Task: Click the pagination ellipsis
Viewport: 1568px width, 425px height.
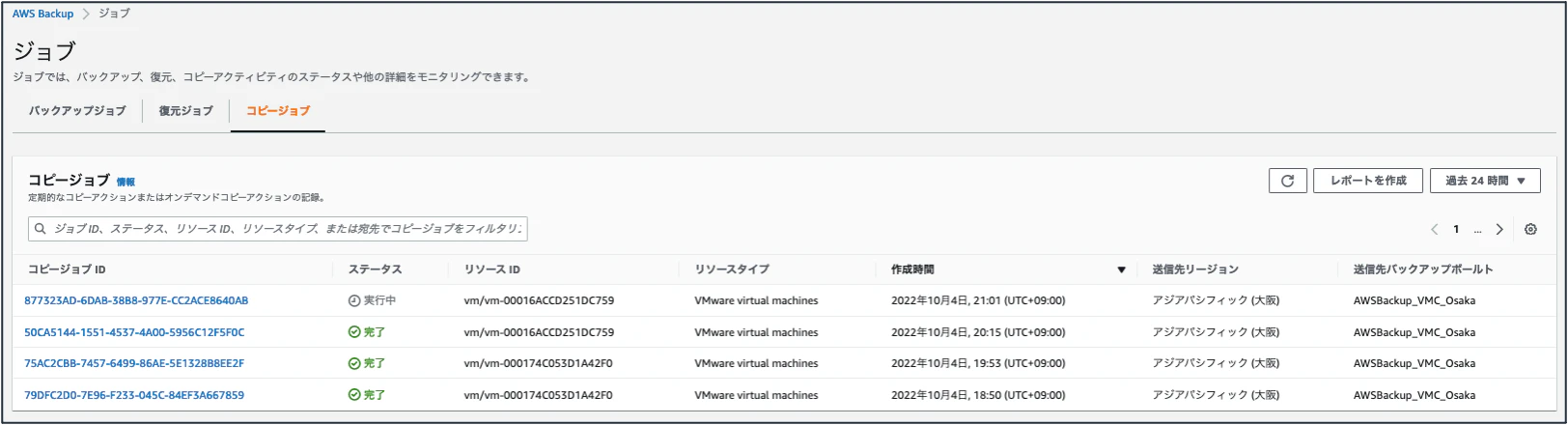Action: tap(1477, 230)
